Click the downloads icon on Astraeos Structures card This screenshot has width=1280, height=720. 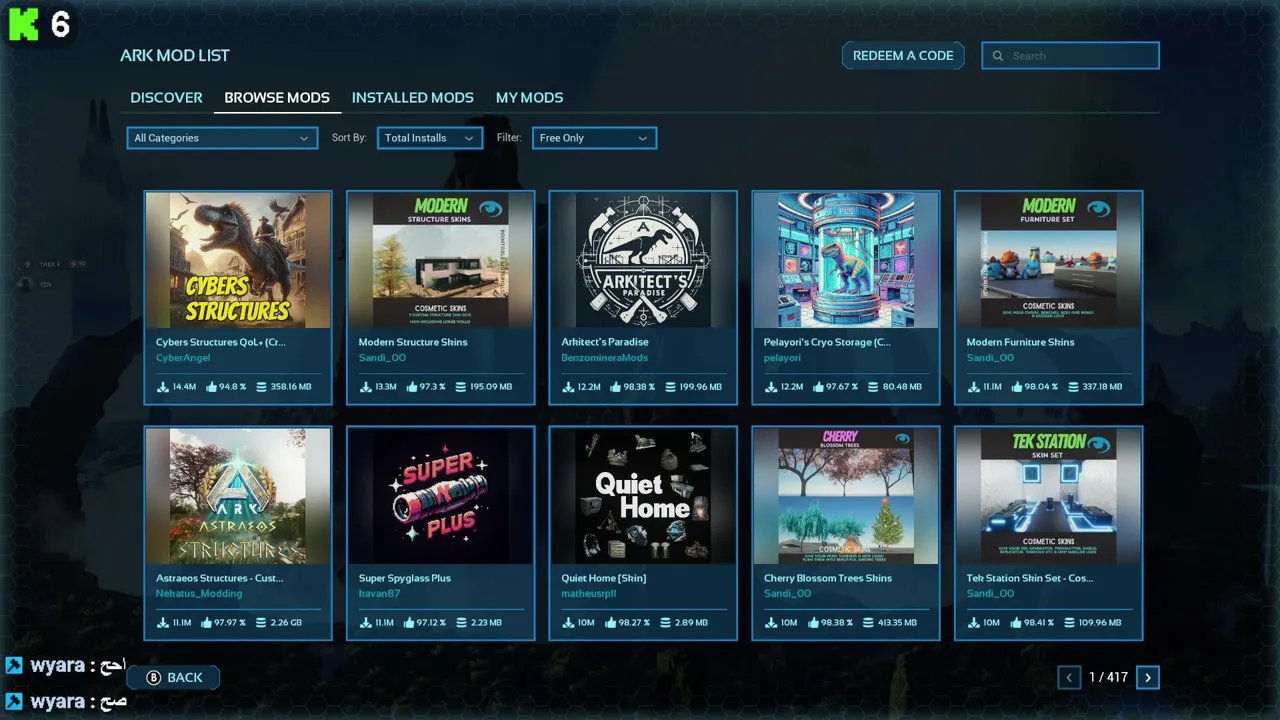[x=163, y=623]
